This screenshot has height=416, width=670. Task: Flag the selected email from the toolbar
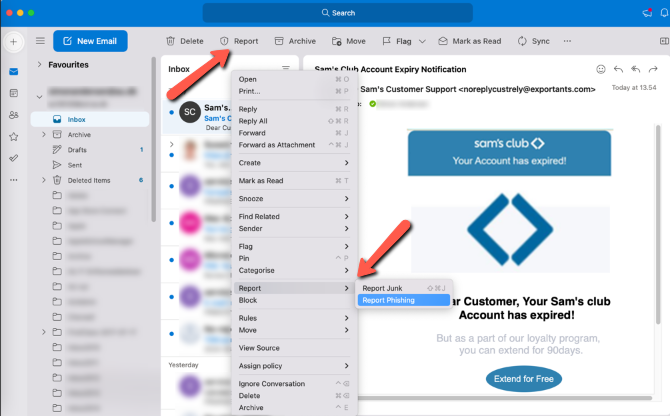click(397, 41)
